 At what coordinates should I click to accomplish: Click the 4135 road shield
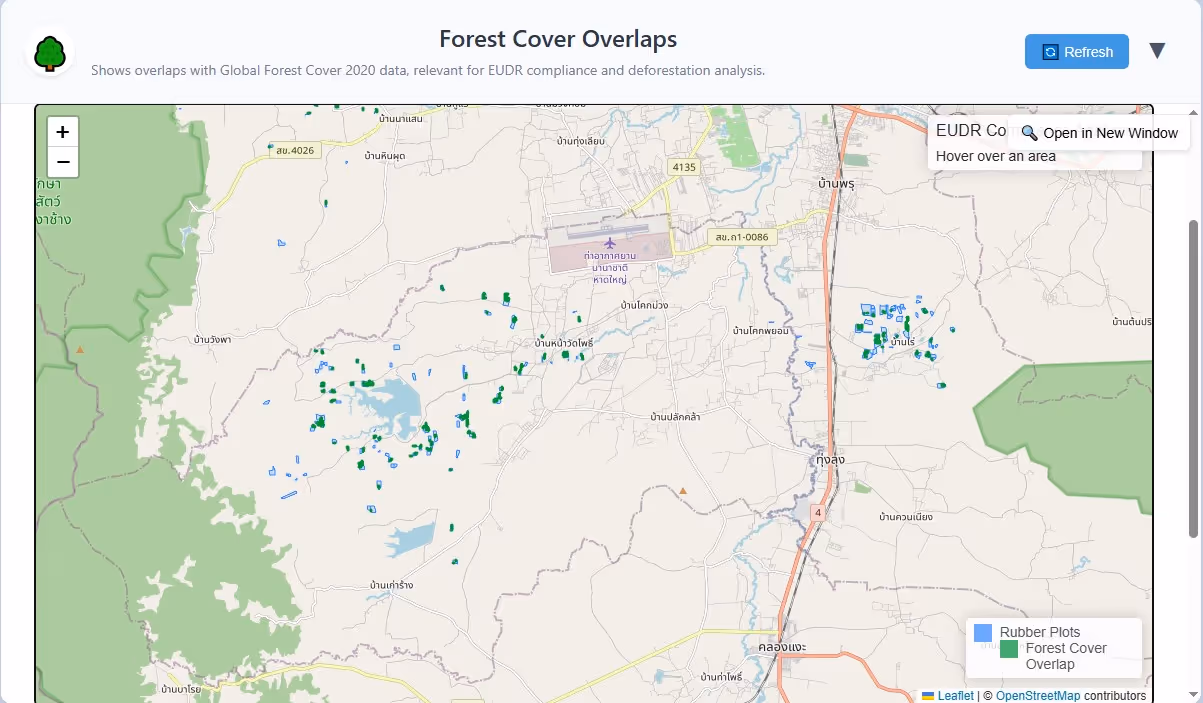coord(684,167)
